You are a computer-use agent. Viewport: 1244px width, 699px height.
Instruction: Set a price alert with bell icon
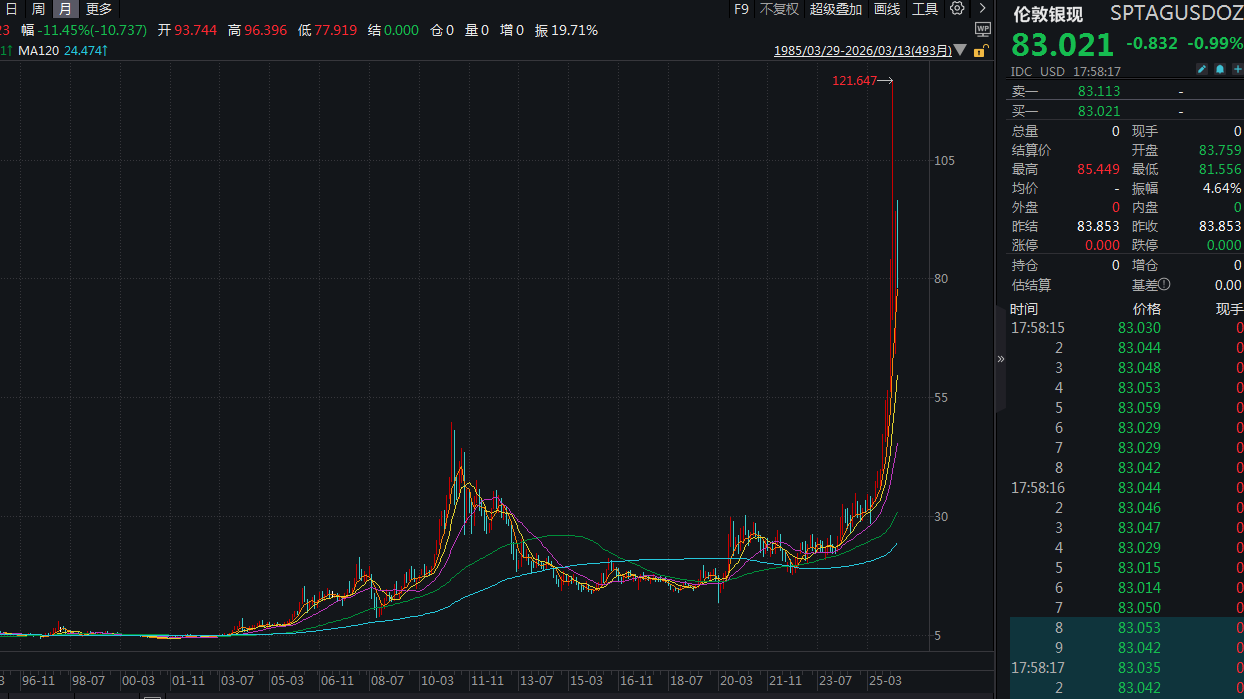pyautogui.click(x=1219, y=70)
